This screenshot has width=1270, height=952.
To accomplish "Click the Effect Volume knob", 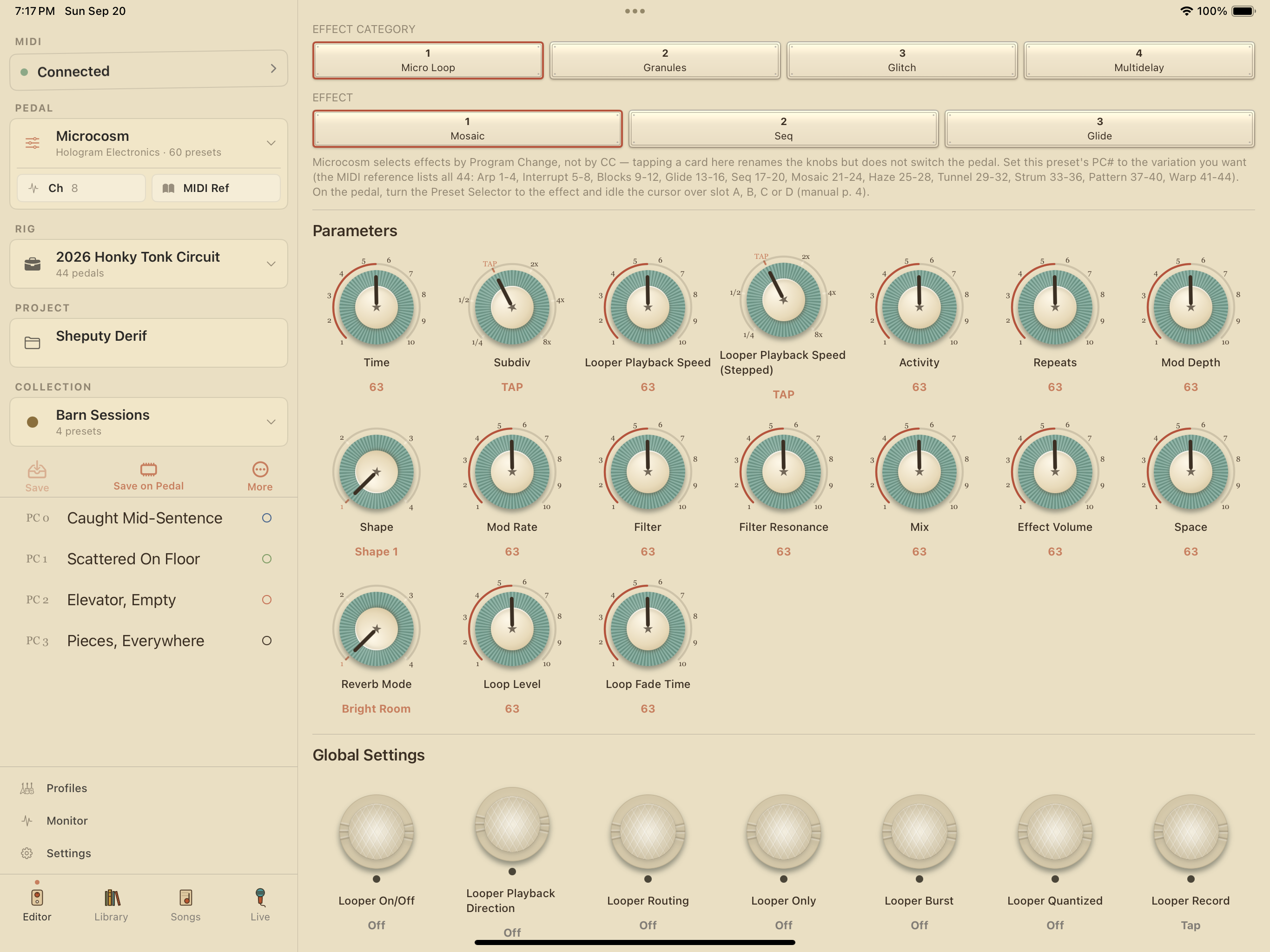I will click(1055, 472).
